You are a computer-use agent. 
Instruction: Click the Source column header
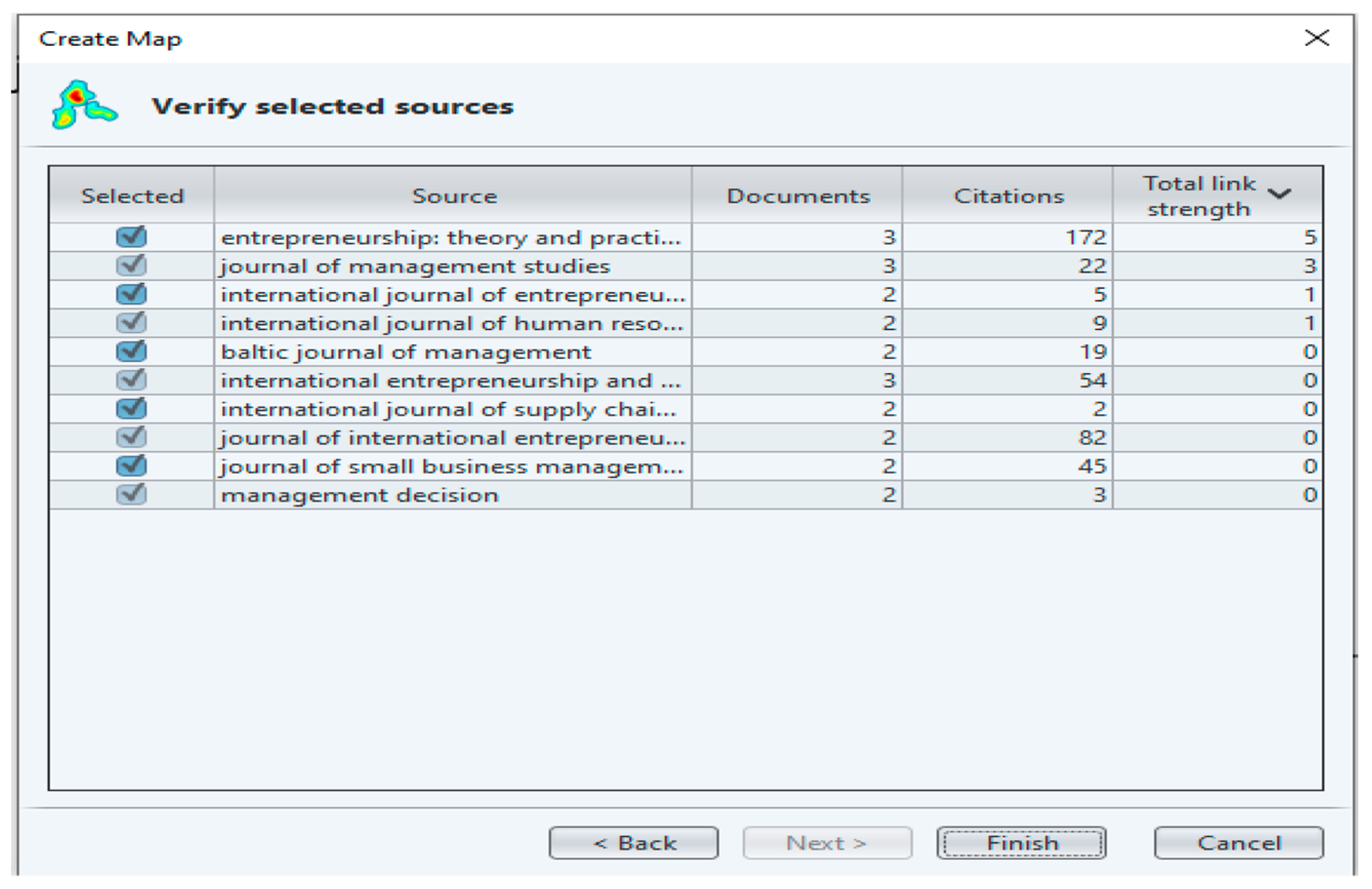pos(454,196)
